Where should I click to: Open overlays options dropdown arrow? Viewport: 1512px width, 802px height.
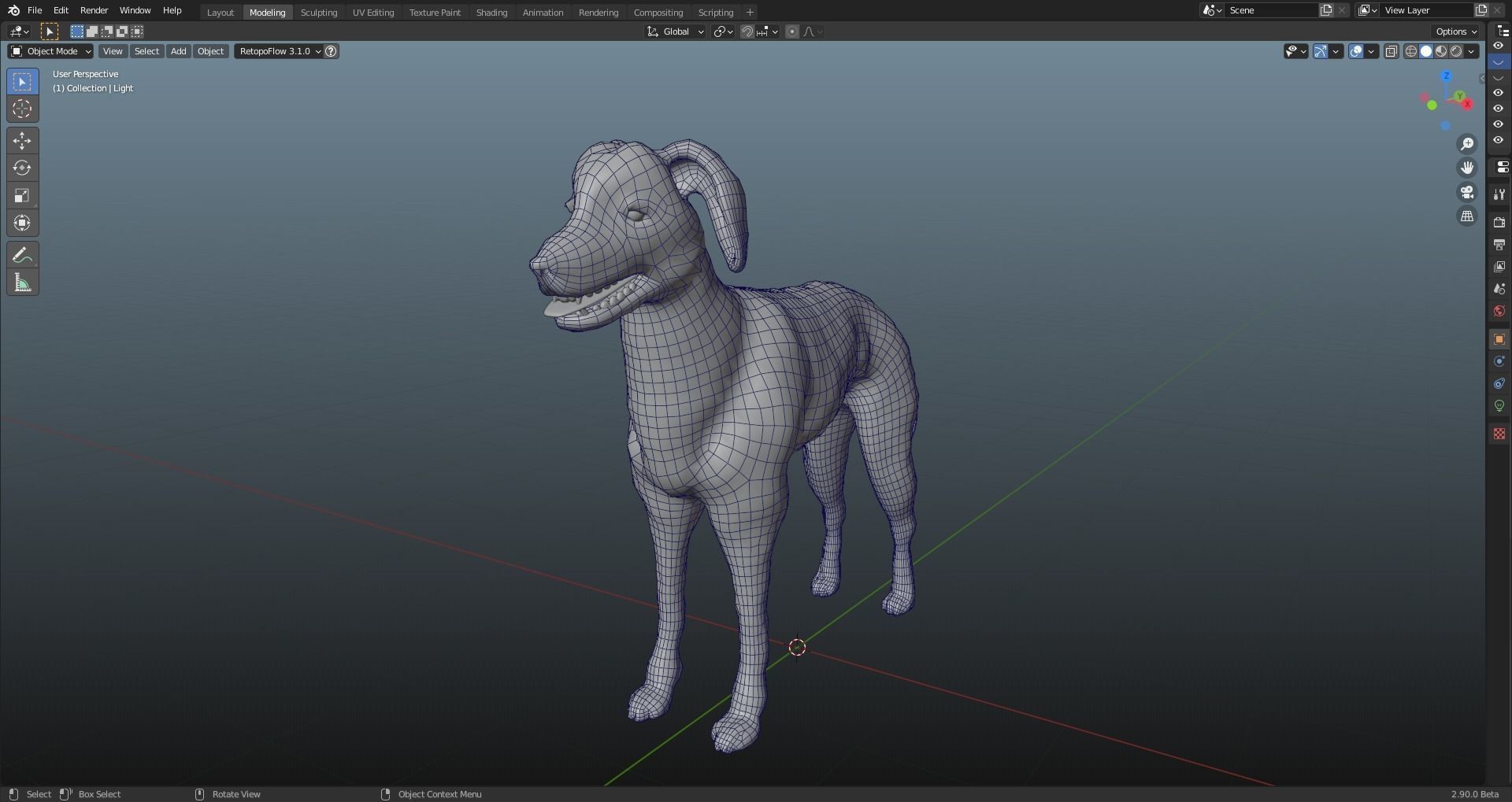(x=1371, y=51)
